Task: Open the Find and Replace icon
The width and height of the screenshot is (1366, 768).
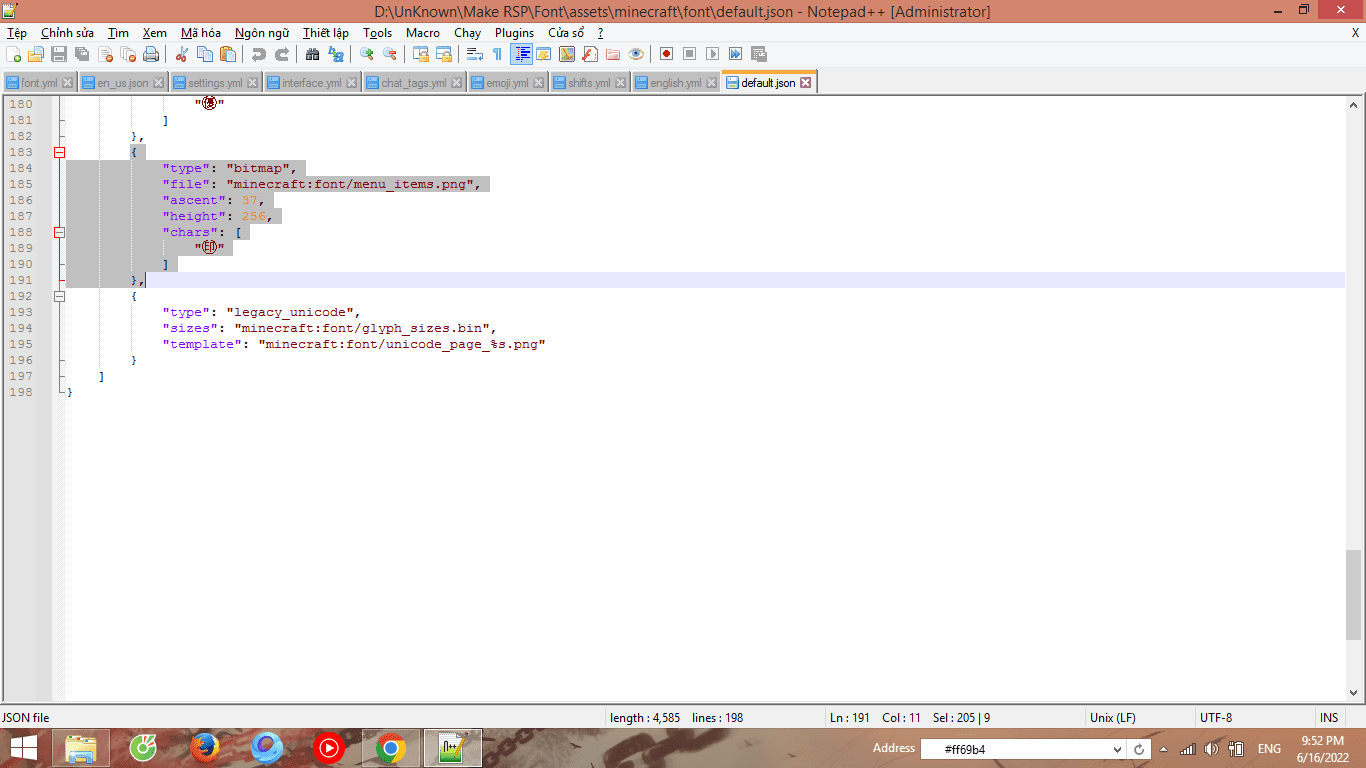Action: [336, 54]
